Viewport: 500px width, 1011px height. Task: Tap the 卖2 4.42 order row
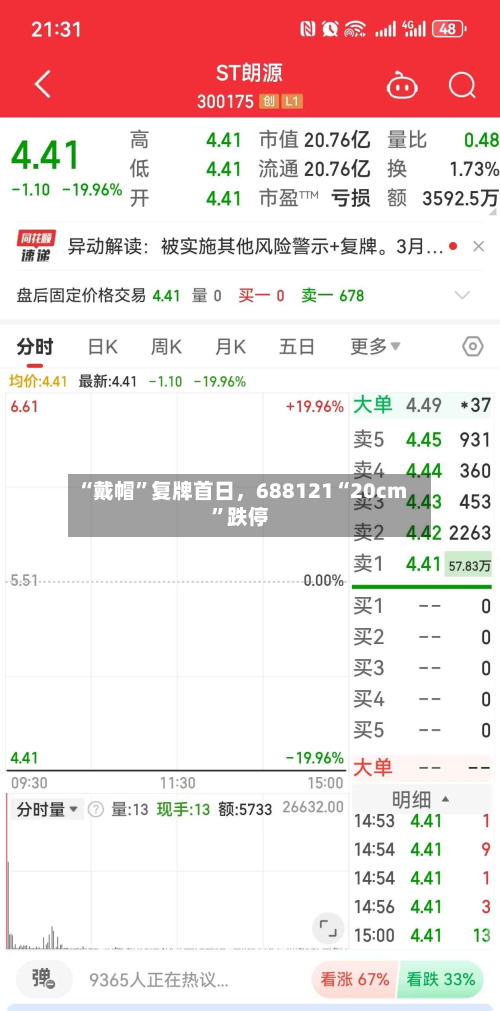[422, 533]
